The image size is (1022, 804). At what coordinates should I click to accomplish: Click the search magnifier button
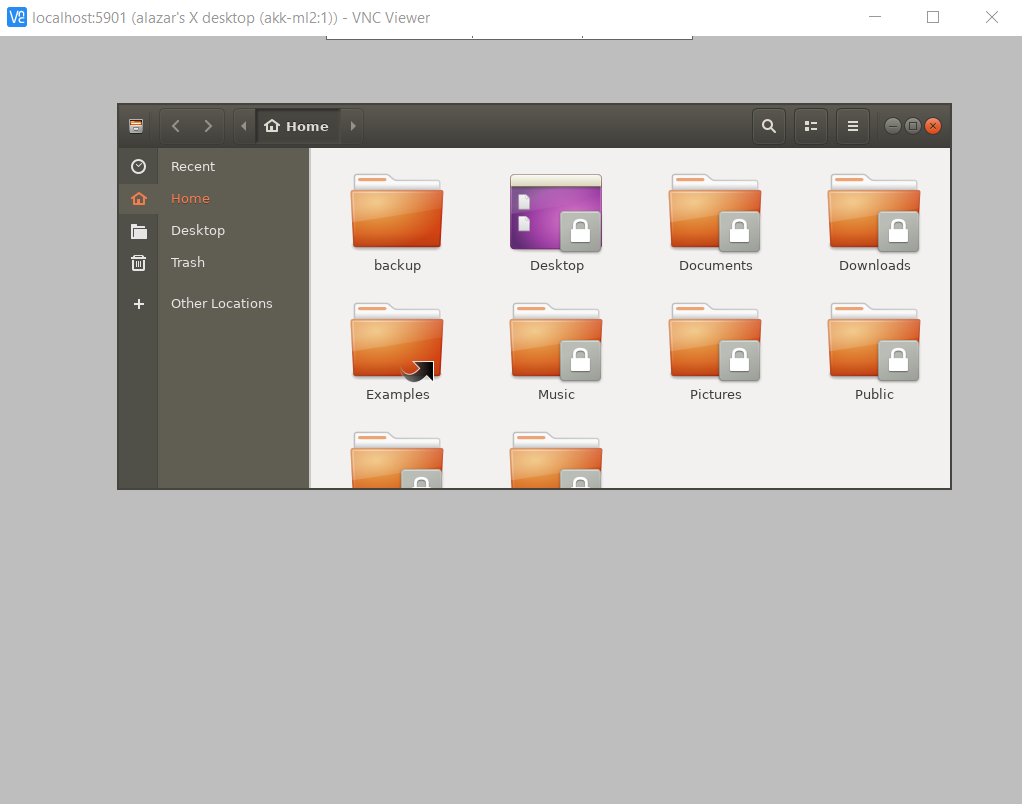click(x=769, y=126)
